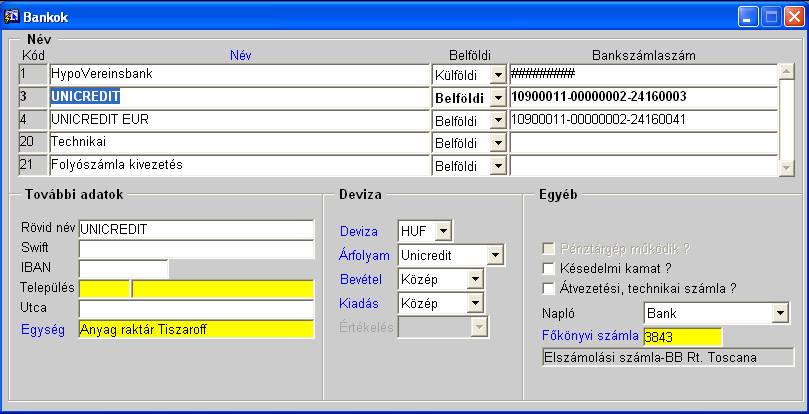Click the Település postal code field
Image resolution: width=809 pixels, height=414 pixels.
pos(104,289)
